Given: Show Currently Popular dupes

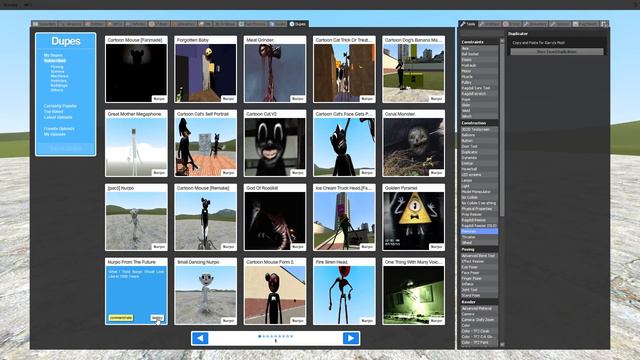Looking at the screenshot, I should [x=60, y=106].
